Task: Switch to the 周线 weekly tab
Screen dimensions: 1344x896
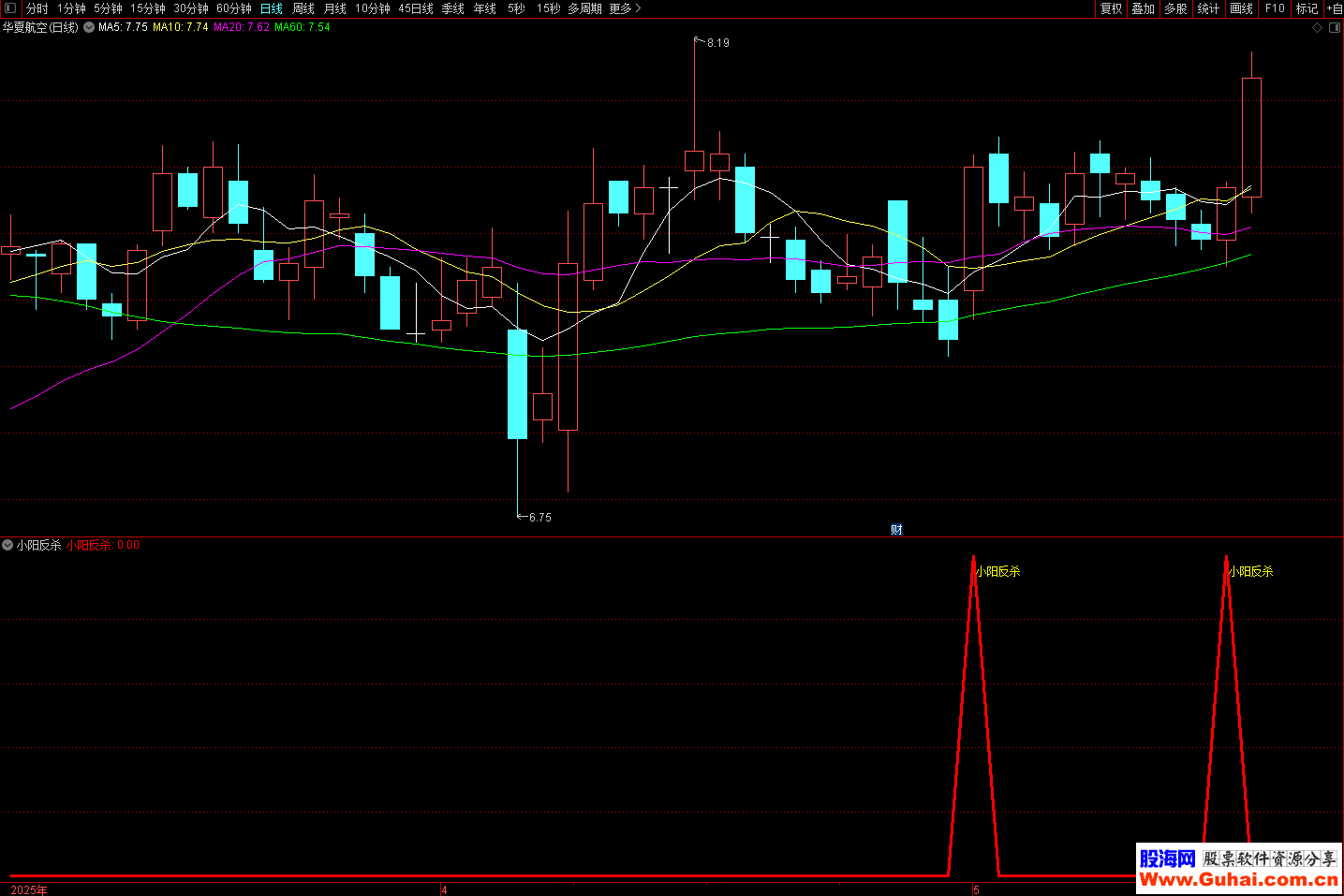Action: [x=303, y=8]
